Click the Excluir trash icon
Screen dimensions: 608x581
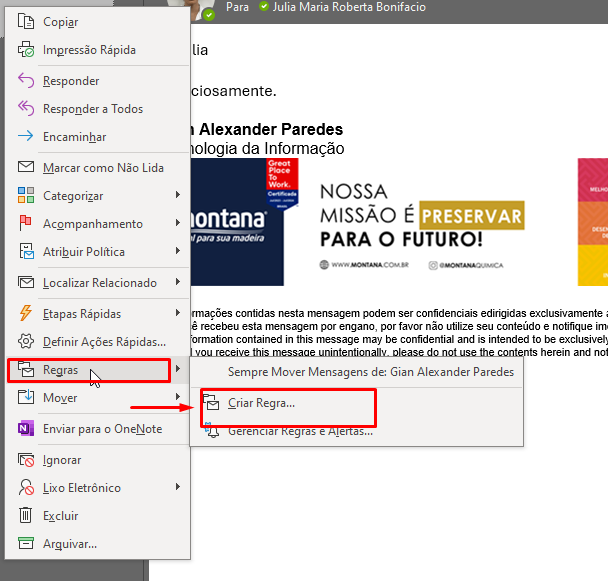point(25,516)
